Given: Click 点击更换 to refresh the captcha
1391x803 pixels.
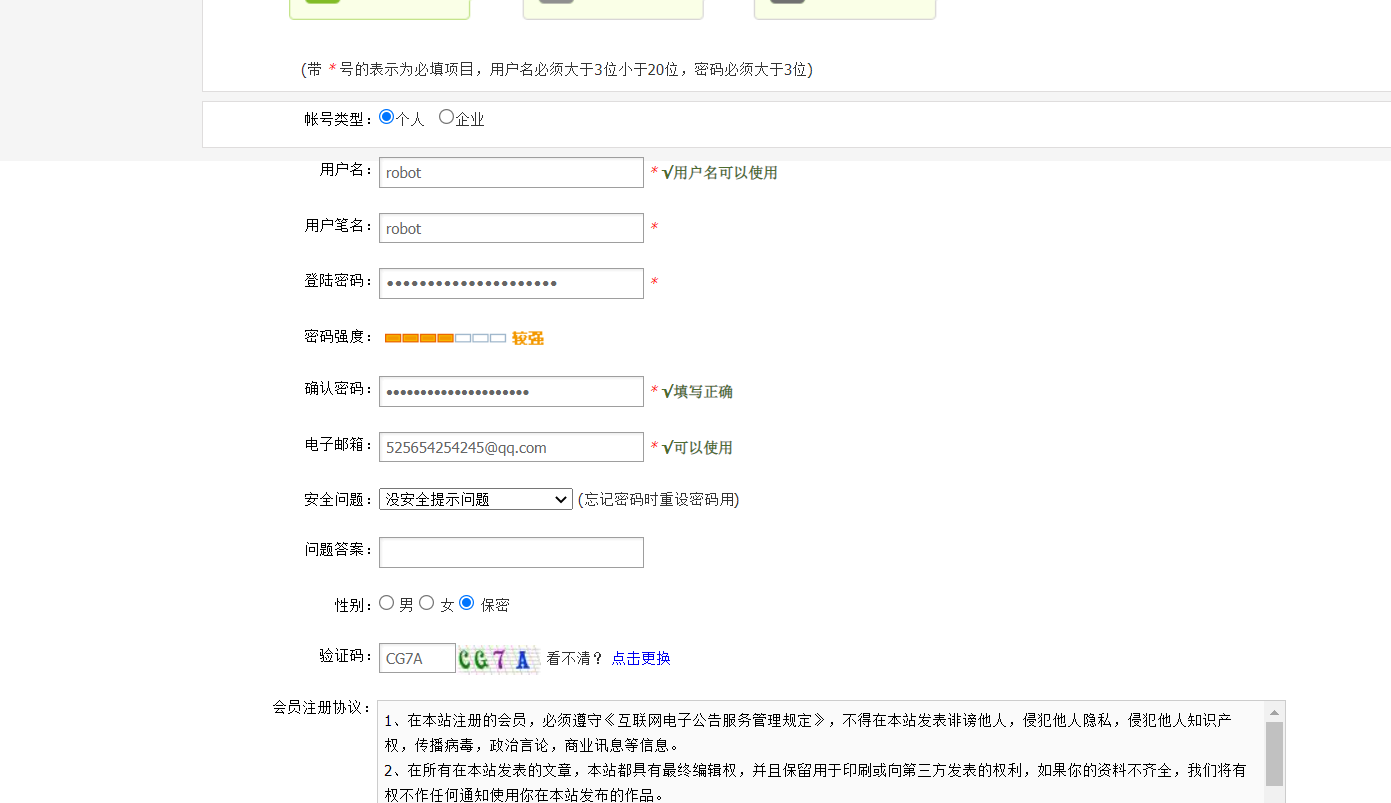Looking at the screenshot, I should pos(640,658).
